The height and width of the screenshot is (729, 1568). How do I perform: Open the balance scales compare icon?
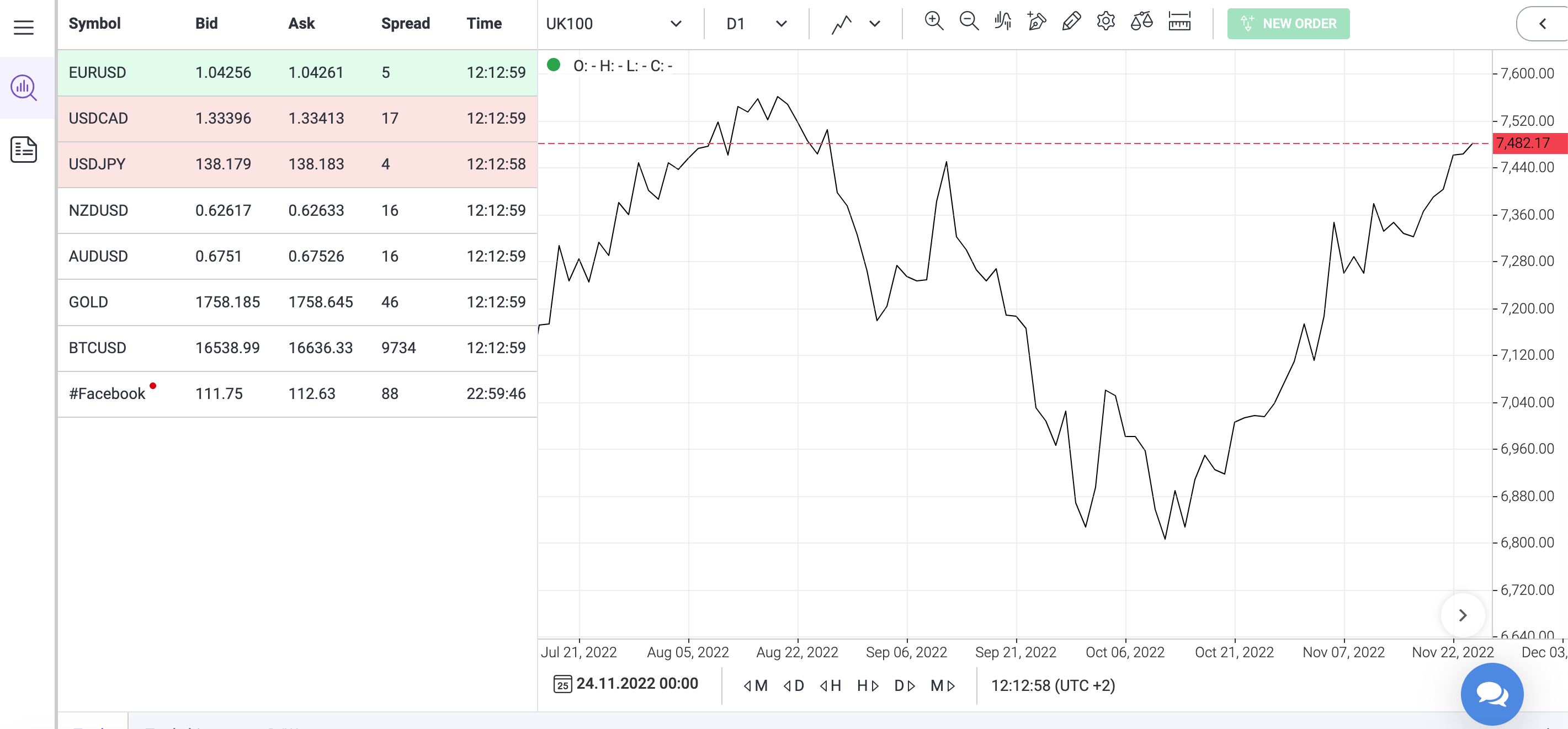[1142, 22]
